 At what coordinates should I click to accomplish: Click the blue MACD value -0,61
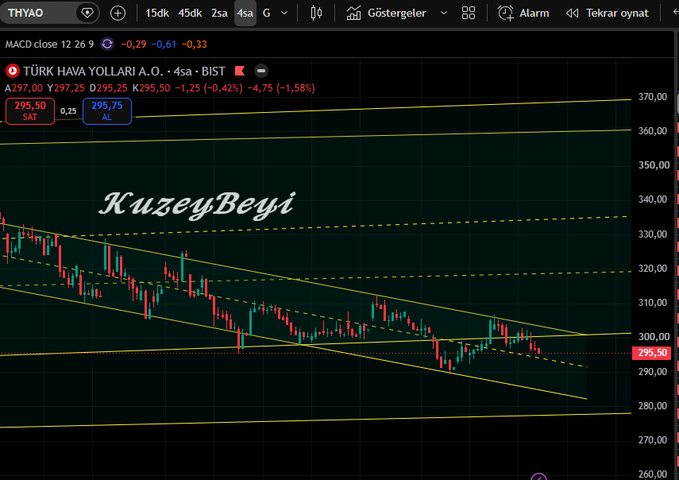[x=164, y=44]
